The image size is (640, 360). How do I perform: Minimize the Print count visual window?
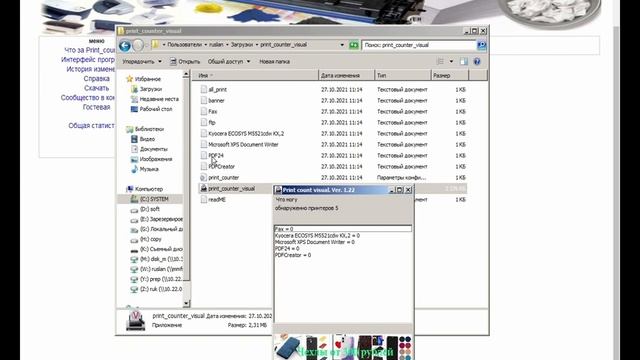391,190
